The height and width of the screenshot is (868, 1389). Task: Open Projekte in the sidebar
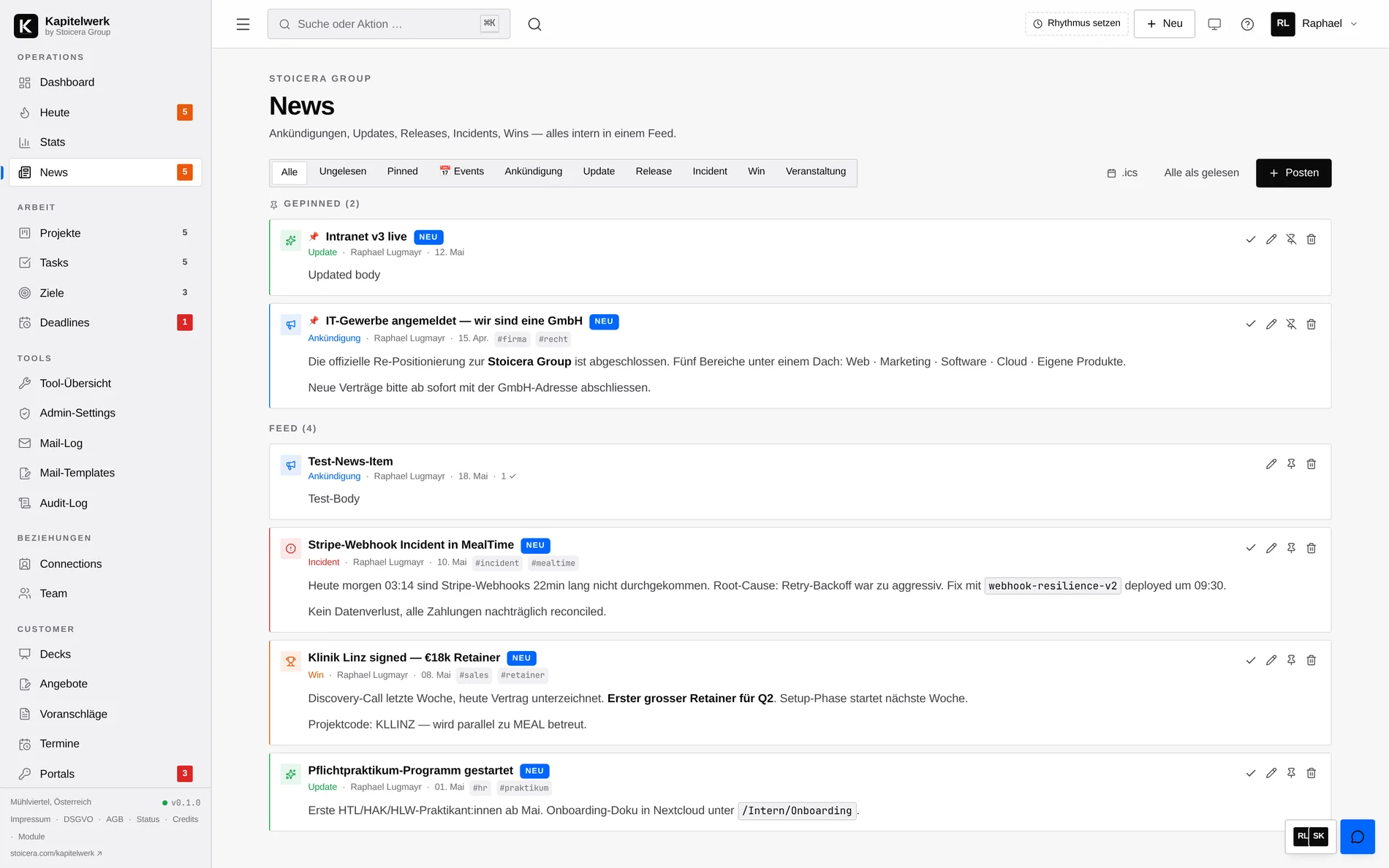[x=105, y=233]
